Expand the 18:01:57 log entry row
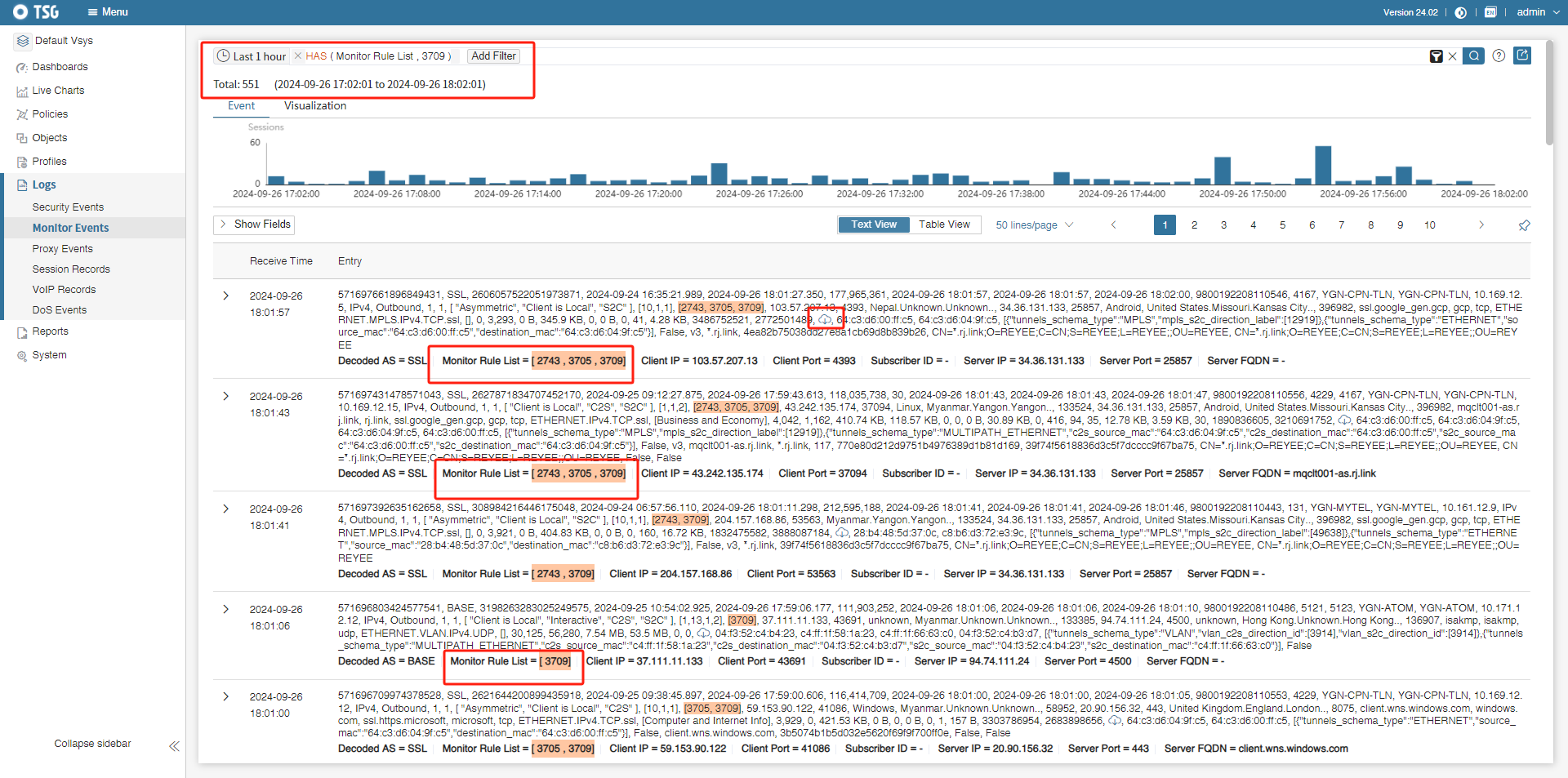 click(x=226, y=296)
